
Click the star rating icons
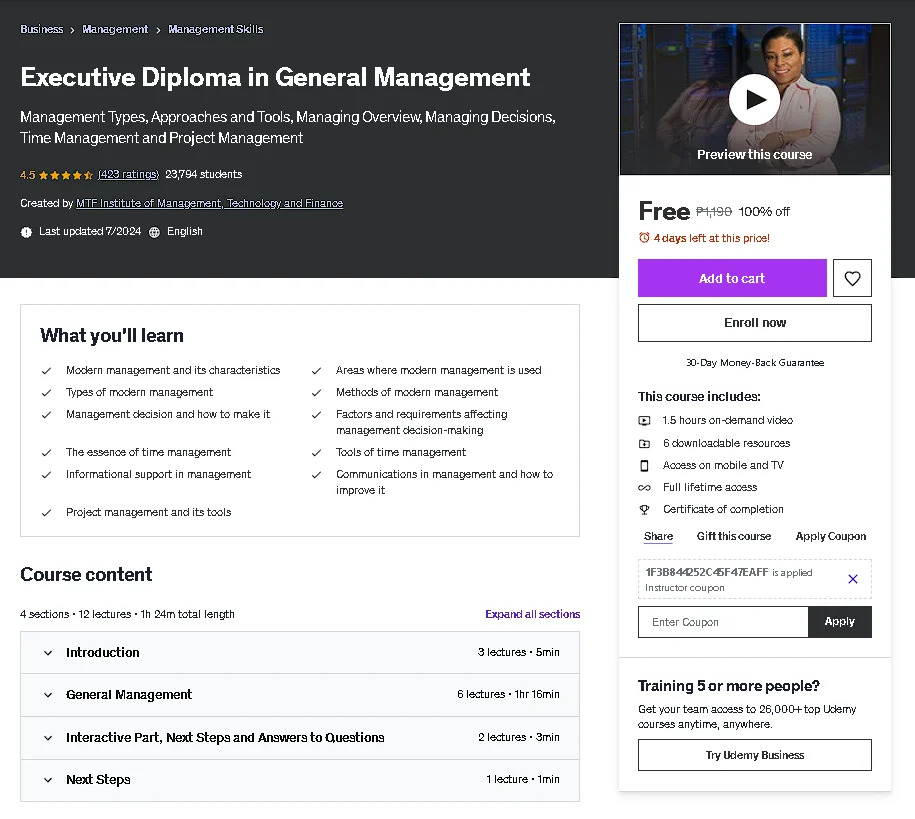[x=66, y=175]
